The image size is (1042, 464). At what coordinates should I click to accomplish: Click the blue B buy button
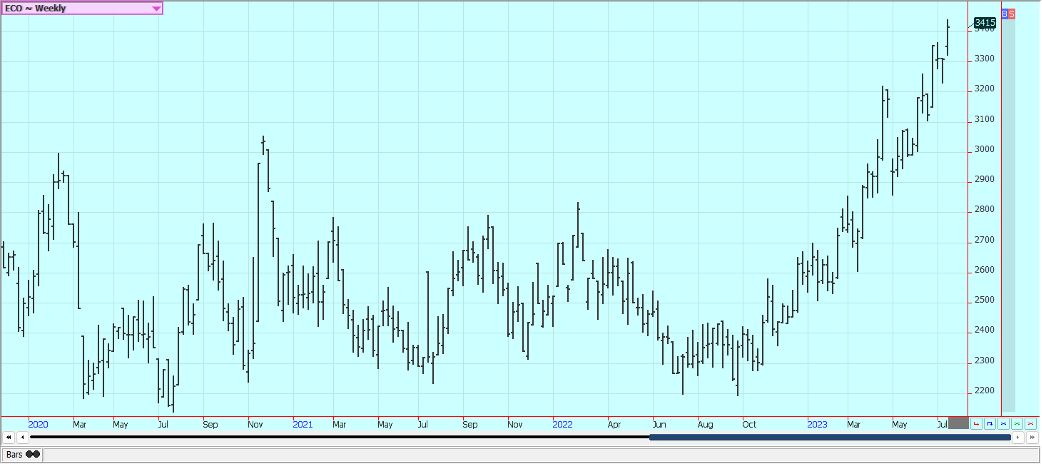click(1004, 13)
